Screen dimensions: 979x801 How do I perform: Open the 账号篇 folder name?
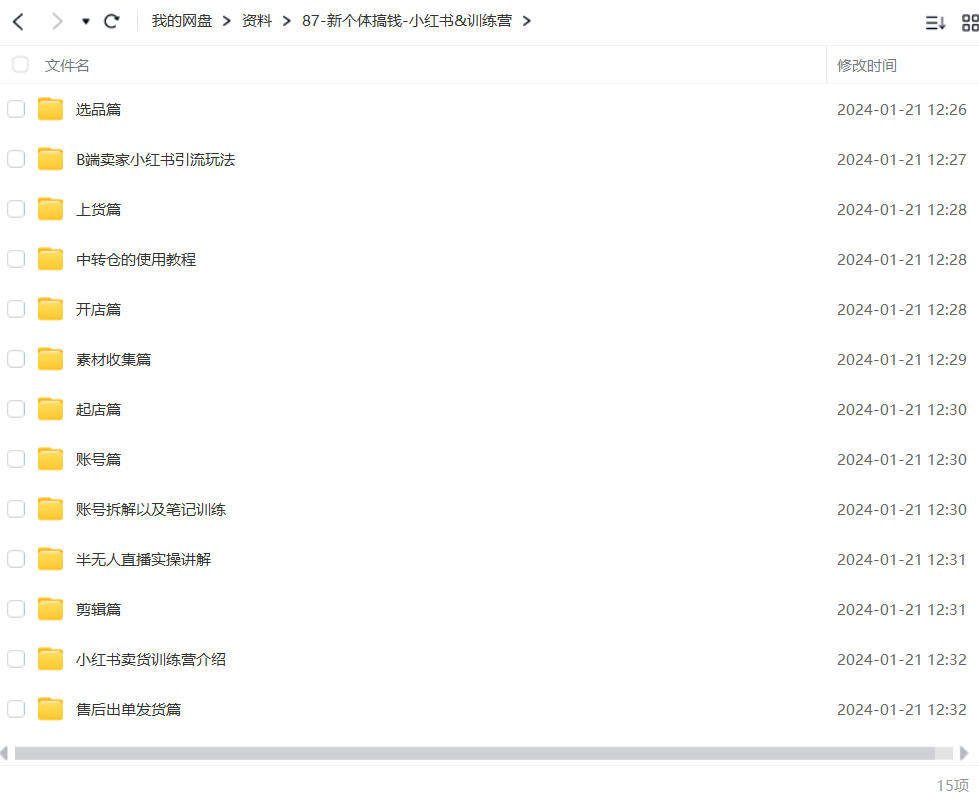pos(98,459)
